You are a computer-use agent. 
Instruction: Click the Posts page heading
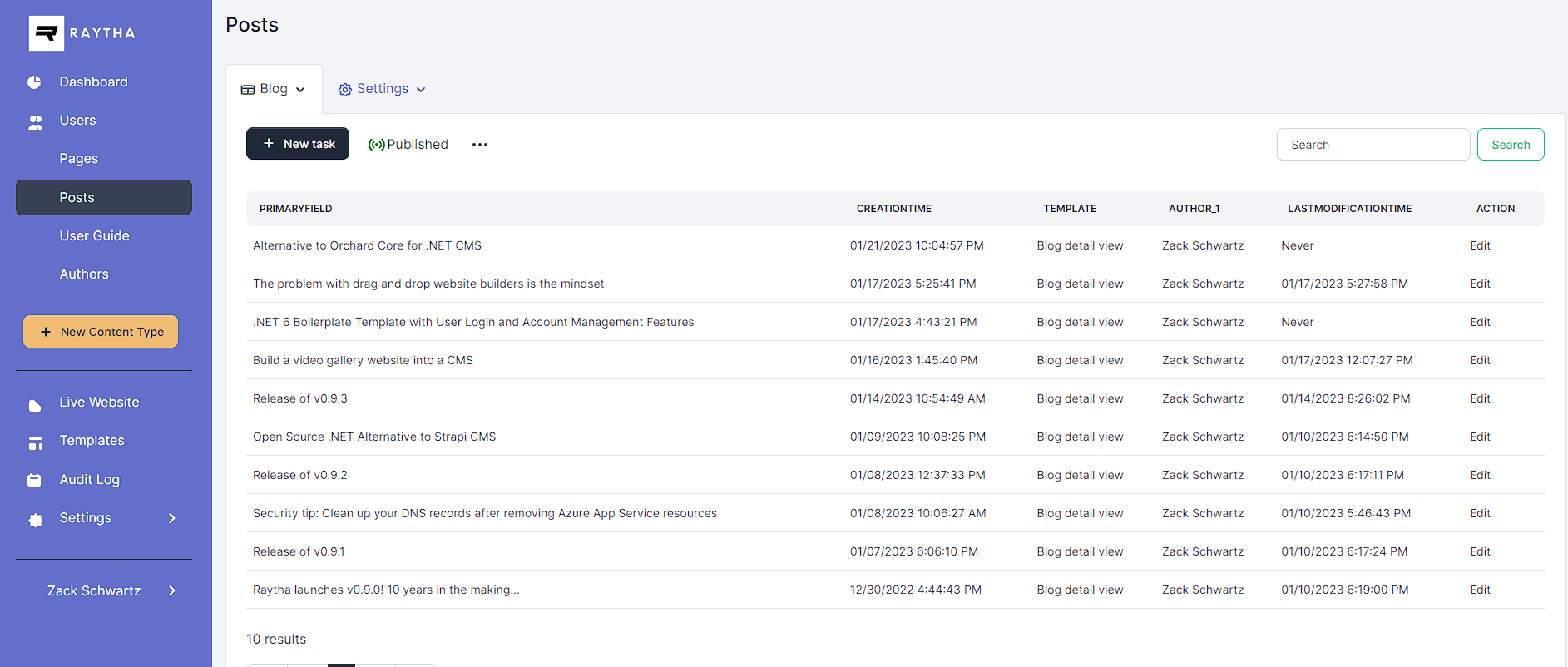coord(252,25)
